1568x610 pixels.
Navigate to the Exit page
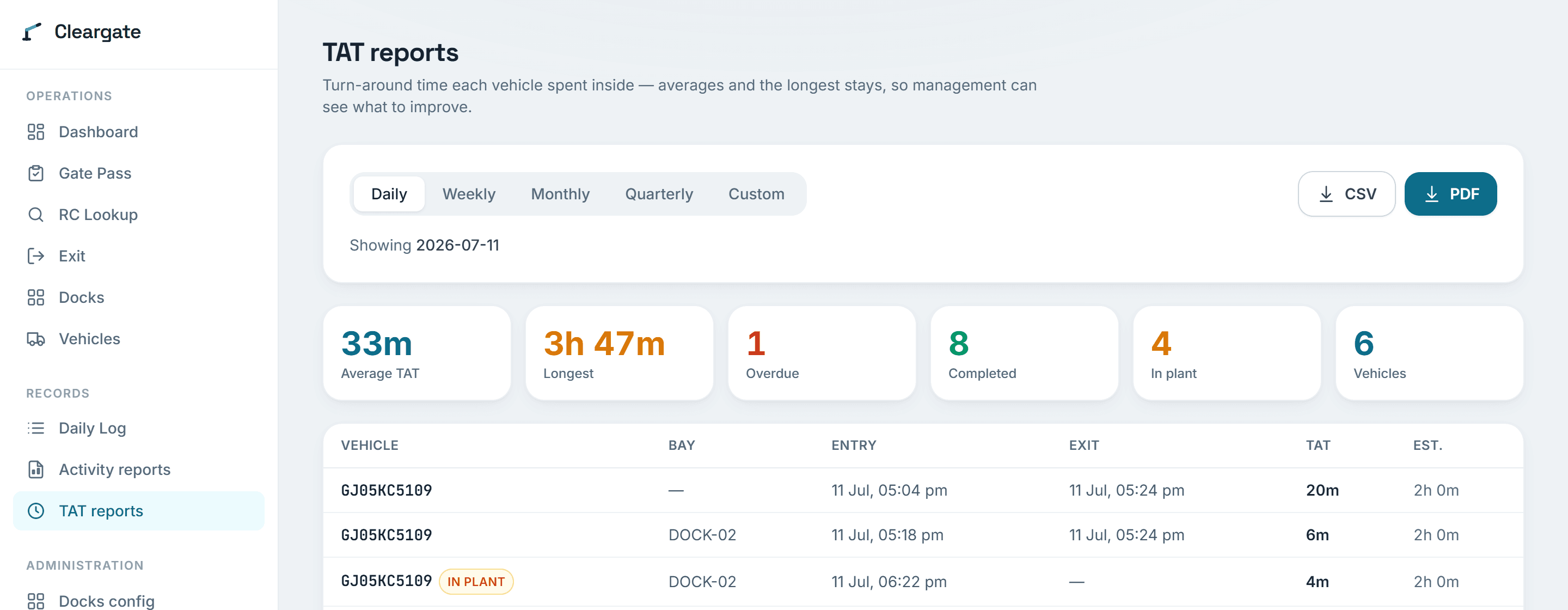(x=139, y=257)
